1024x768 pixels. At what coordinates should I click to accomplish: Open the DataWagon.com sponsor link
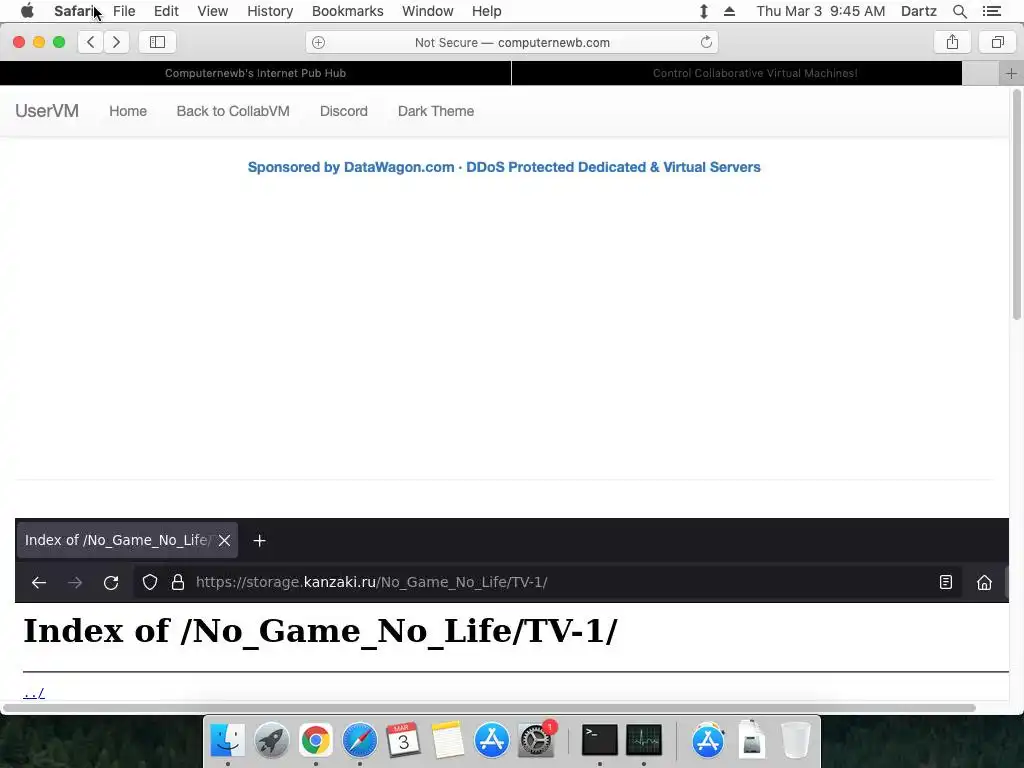click(504, 167)
